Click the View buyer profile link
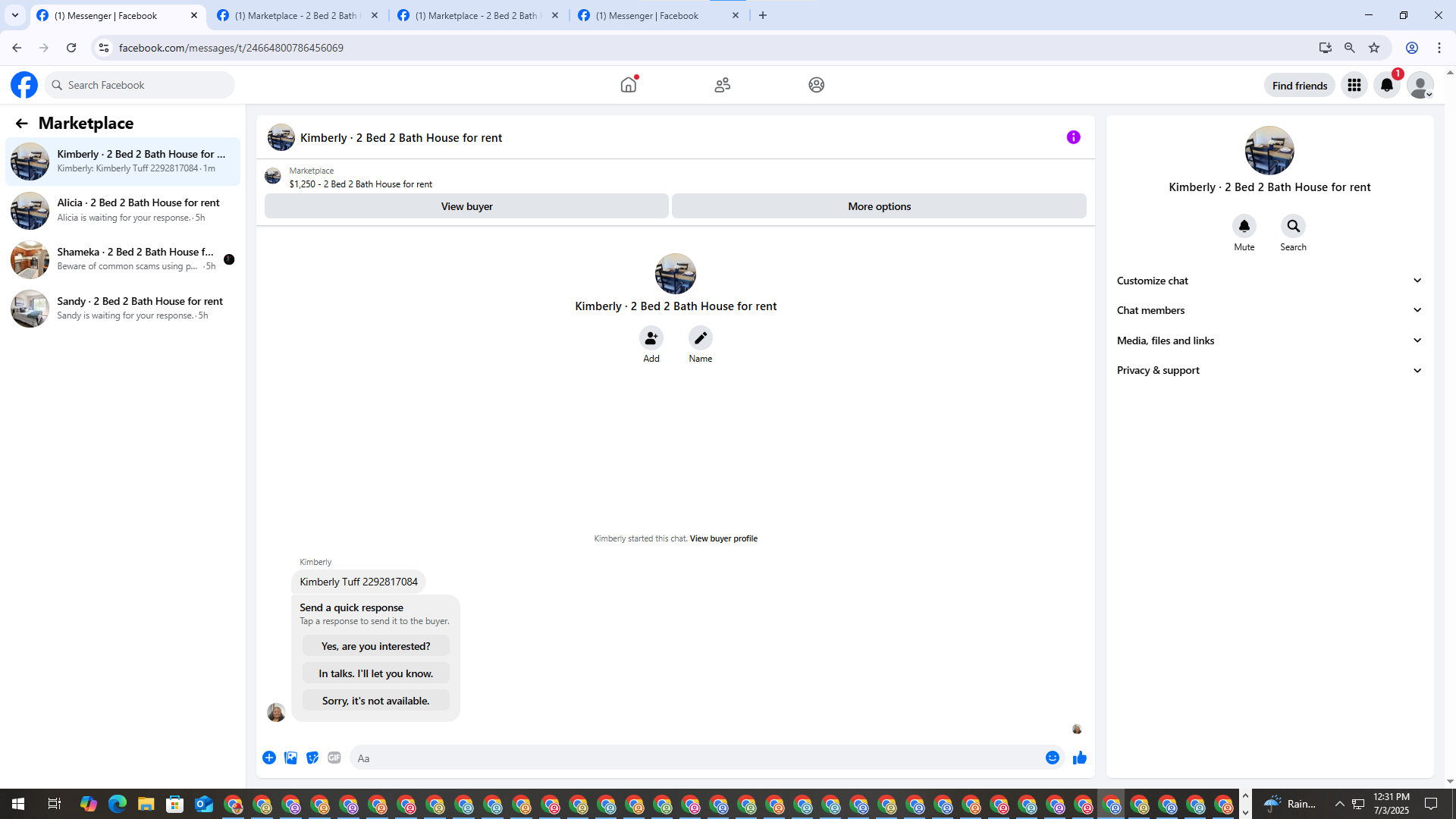The width and height of the screenshot is (1456, 819). [x=723, y=538]
